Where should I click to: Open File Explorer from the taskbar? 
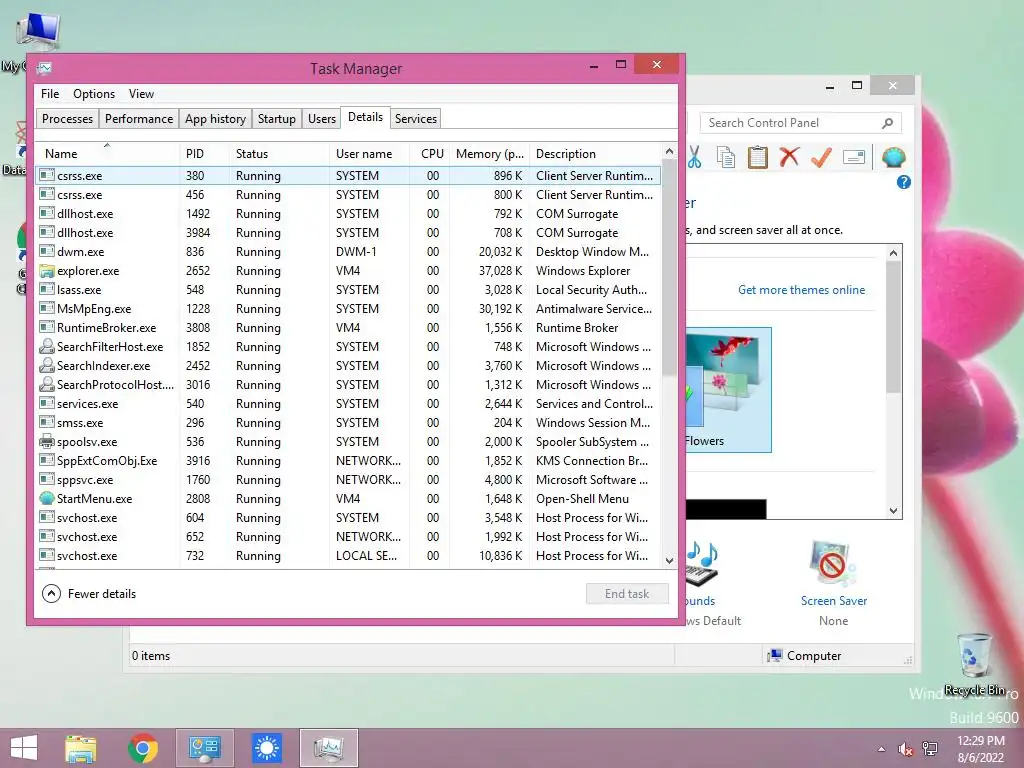(80, 748)
